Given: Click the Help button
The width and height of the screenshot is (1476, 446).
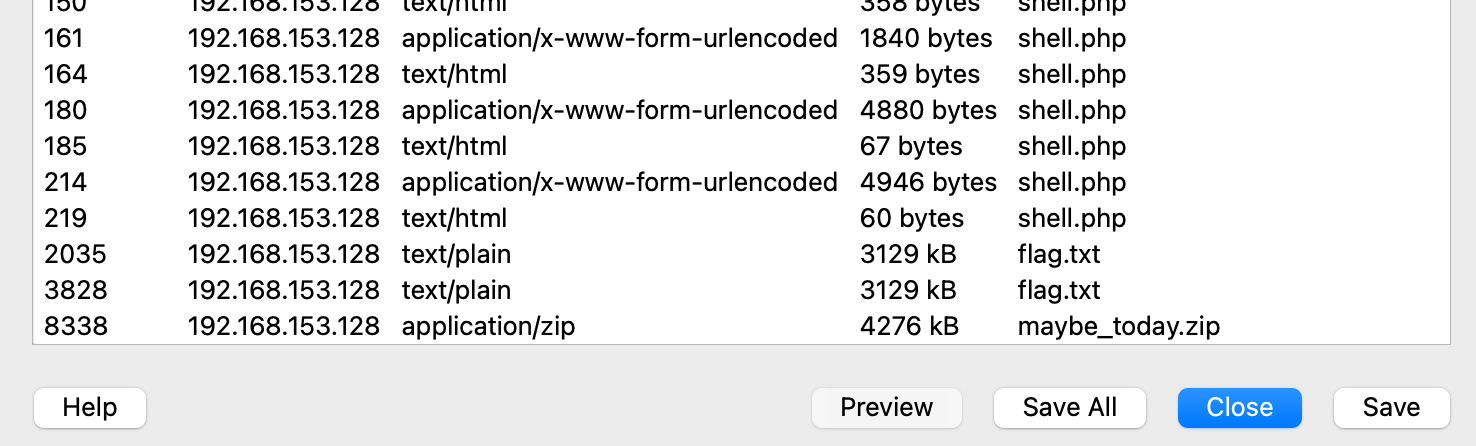Looking at the screenshot, I should [90, 408].
